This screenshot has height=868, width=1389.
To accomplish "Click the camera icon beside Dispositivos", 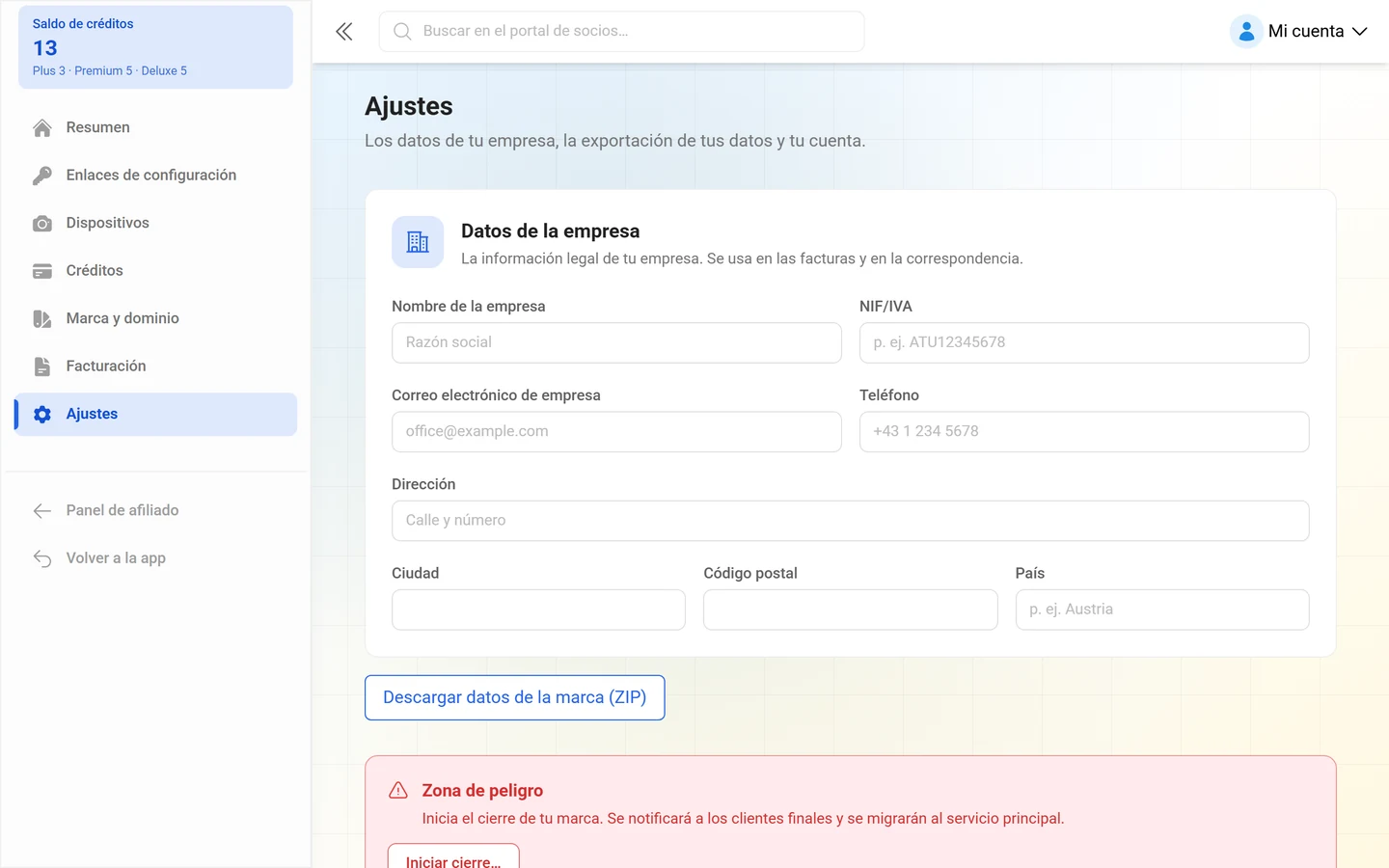I will 42,224.
